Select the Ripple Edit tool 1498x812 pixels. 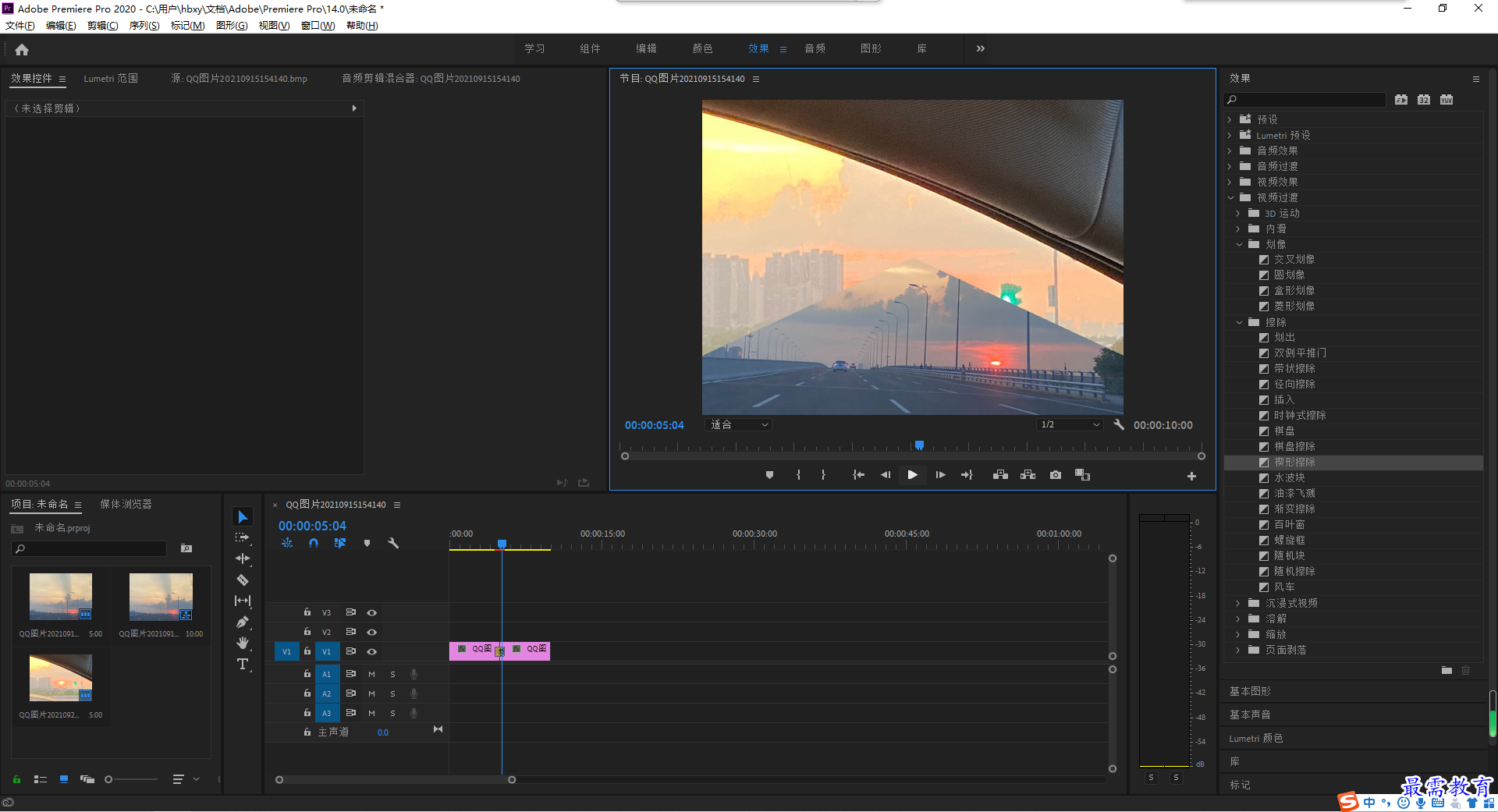243,558
